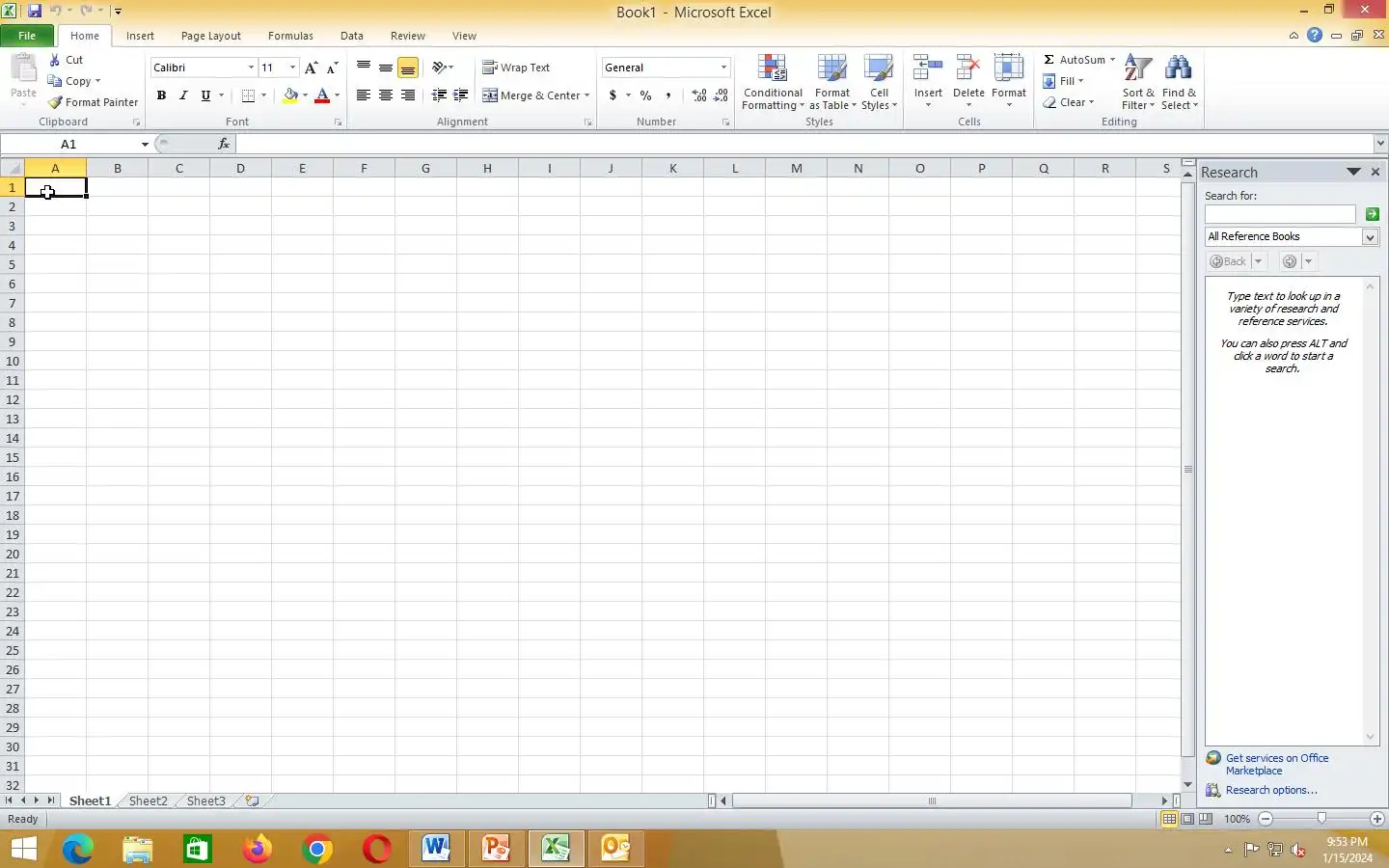Open Excel Help question mark icon

pyautogui.click(x=1315, y=35)
